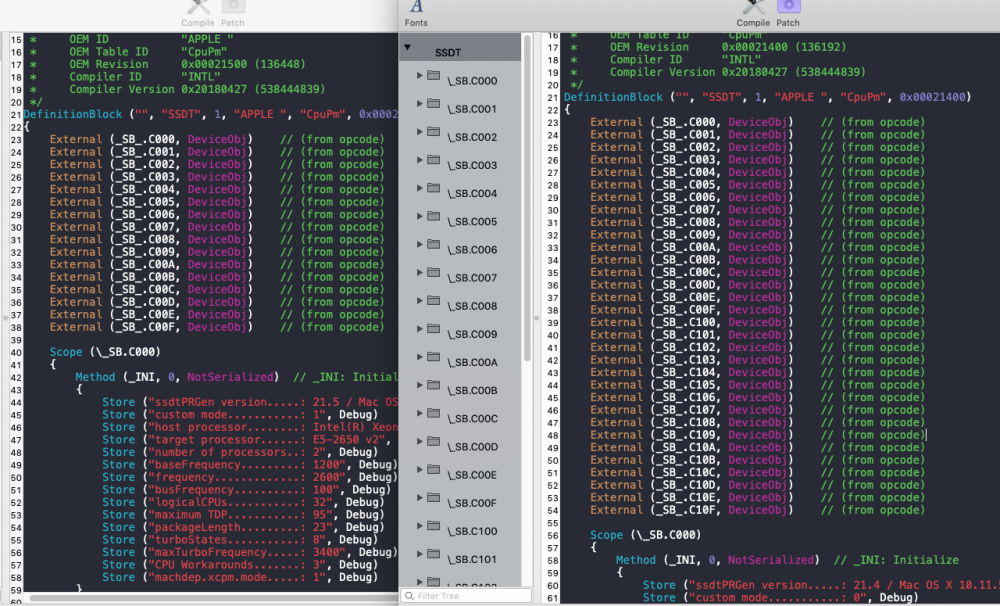Select the \_SB.C003 tree label
The height and width of the screenshot is (606, 1000).
472,165
